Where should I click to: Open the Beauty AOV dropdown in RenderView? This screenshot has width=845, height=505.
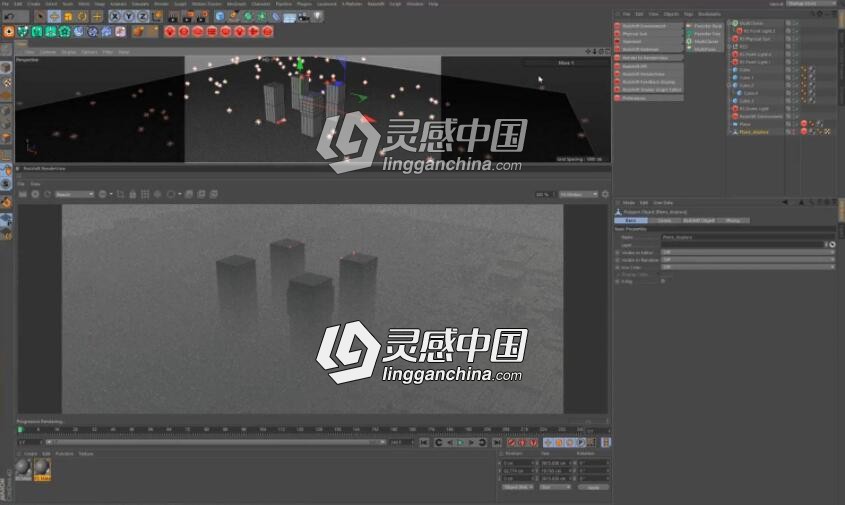[74, 194]
